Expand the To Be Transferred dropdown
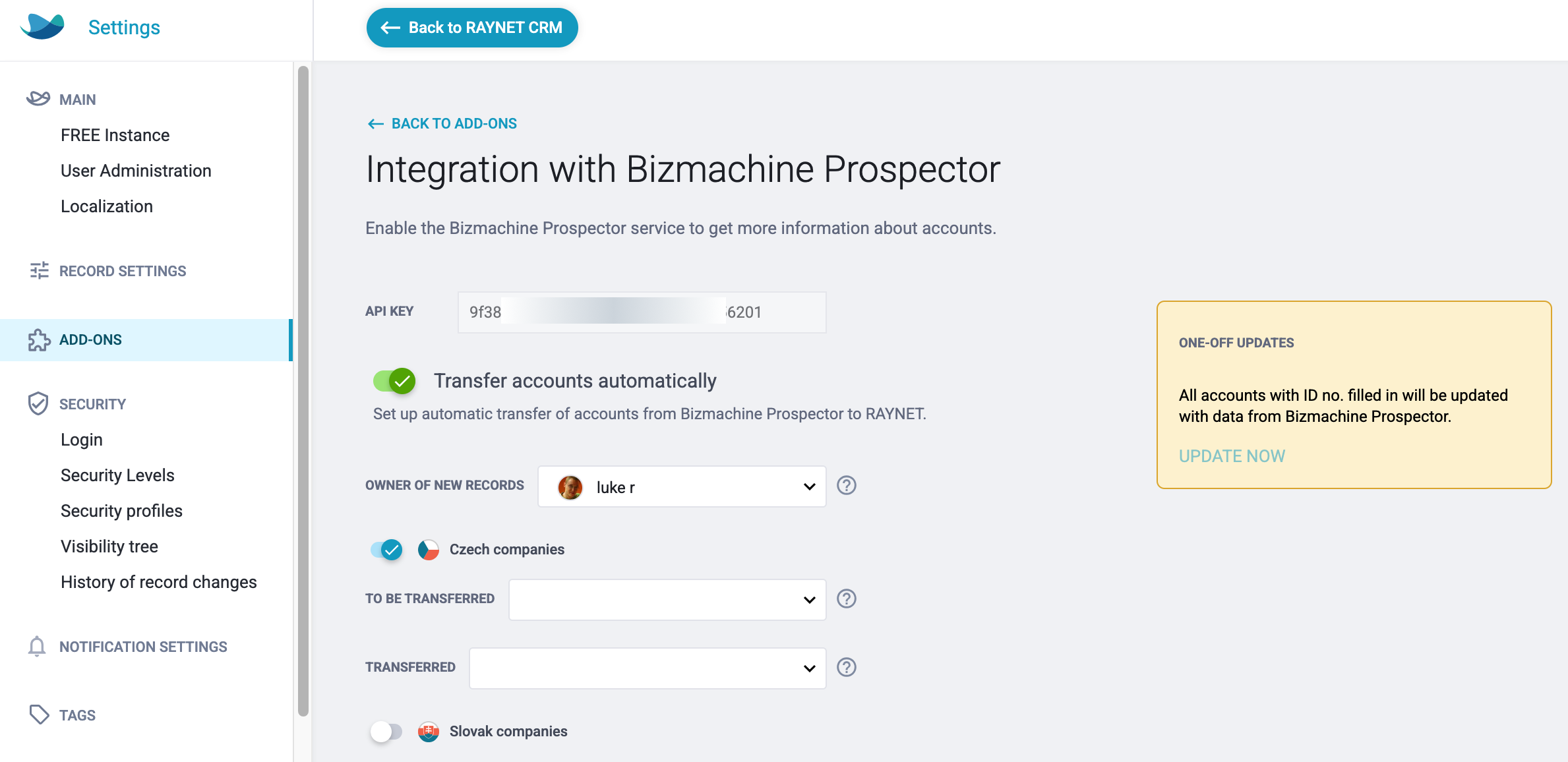1568x762 pixels. pos(667,600)
